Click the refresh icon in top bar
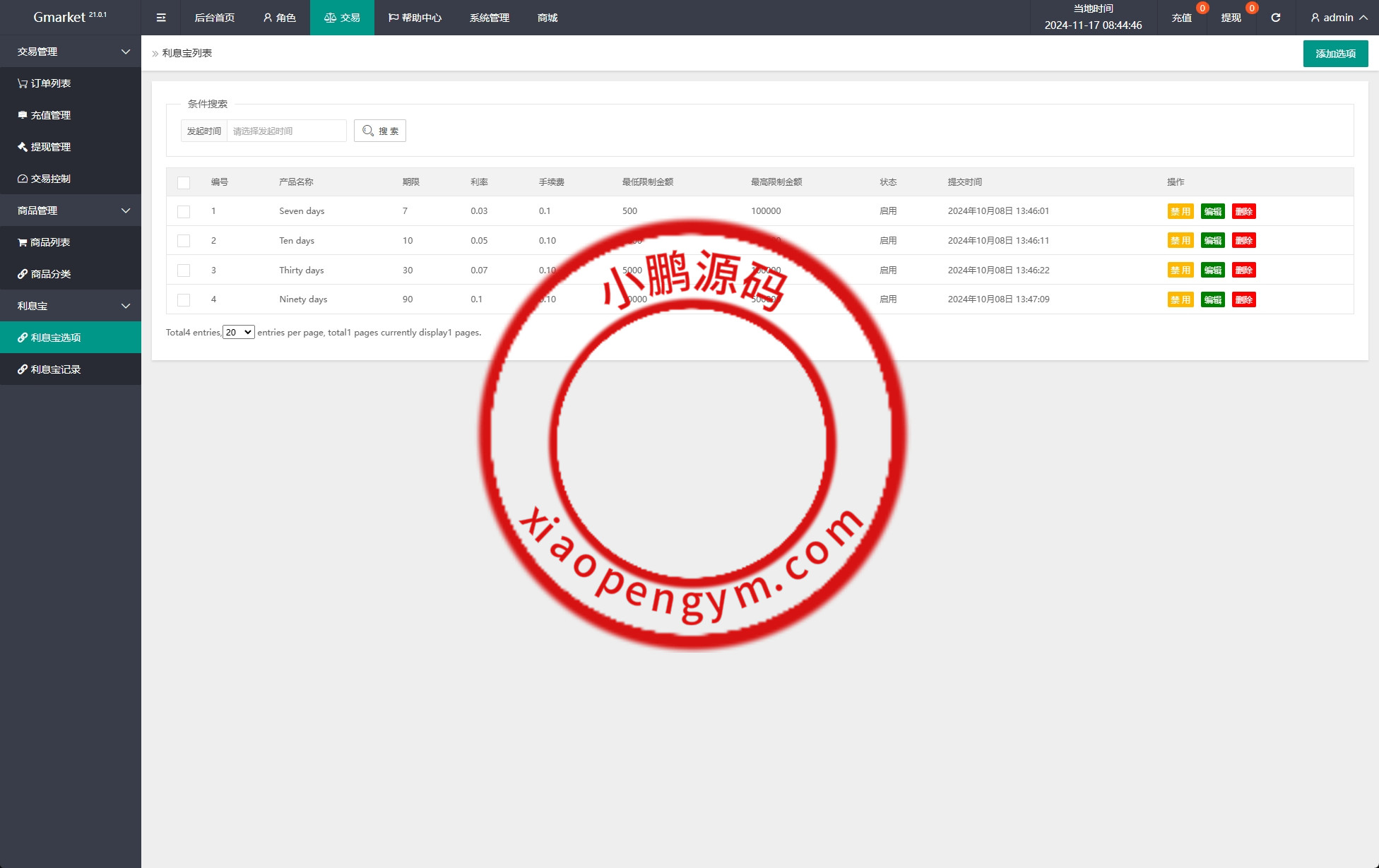Screen dimensions: 1379x868 [x=1275, y=18]
